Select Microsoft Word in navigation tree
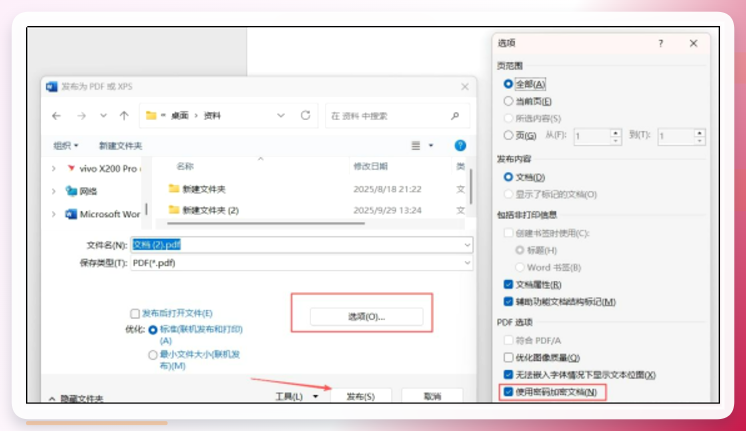Screen dimensions: 746x431 [x=103, y=214]
